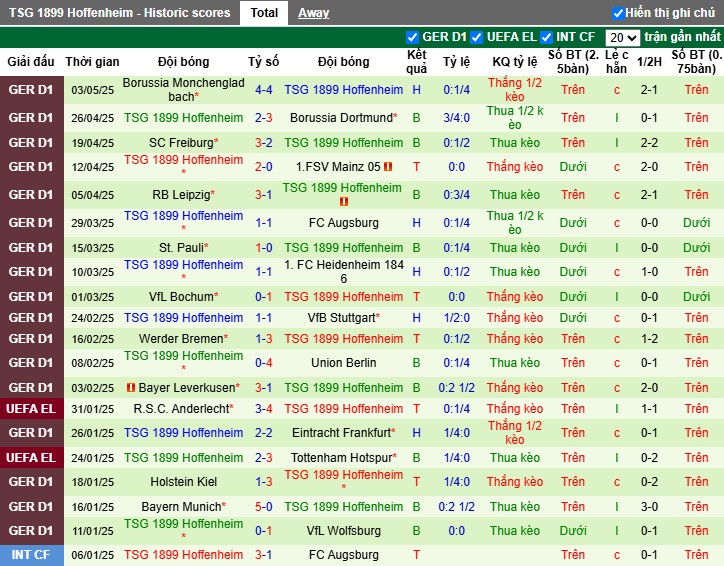Open the Away tab
This screenshot has height=566, width=724.
(x=314, y=13)
